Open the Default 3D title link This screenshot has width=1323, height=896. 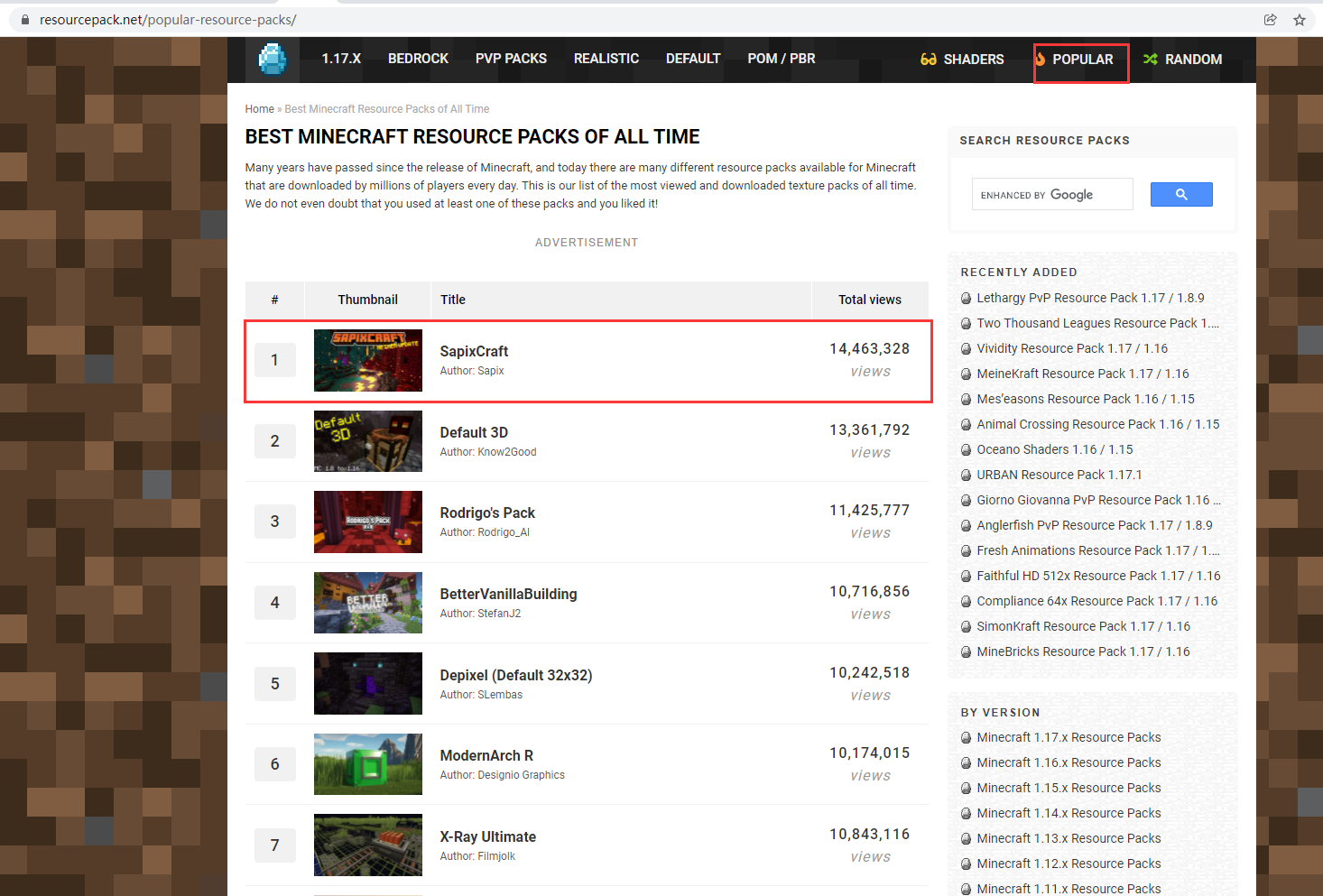tap(474, 432)
